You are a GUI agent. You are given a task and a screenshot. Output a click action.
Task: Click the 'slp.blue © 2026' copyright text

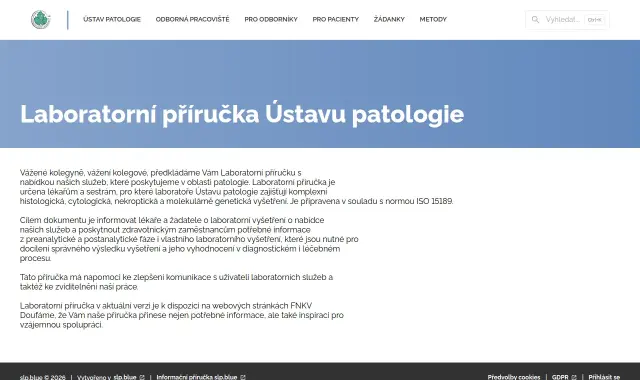pos(42,377)
